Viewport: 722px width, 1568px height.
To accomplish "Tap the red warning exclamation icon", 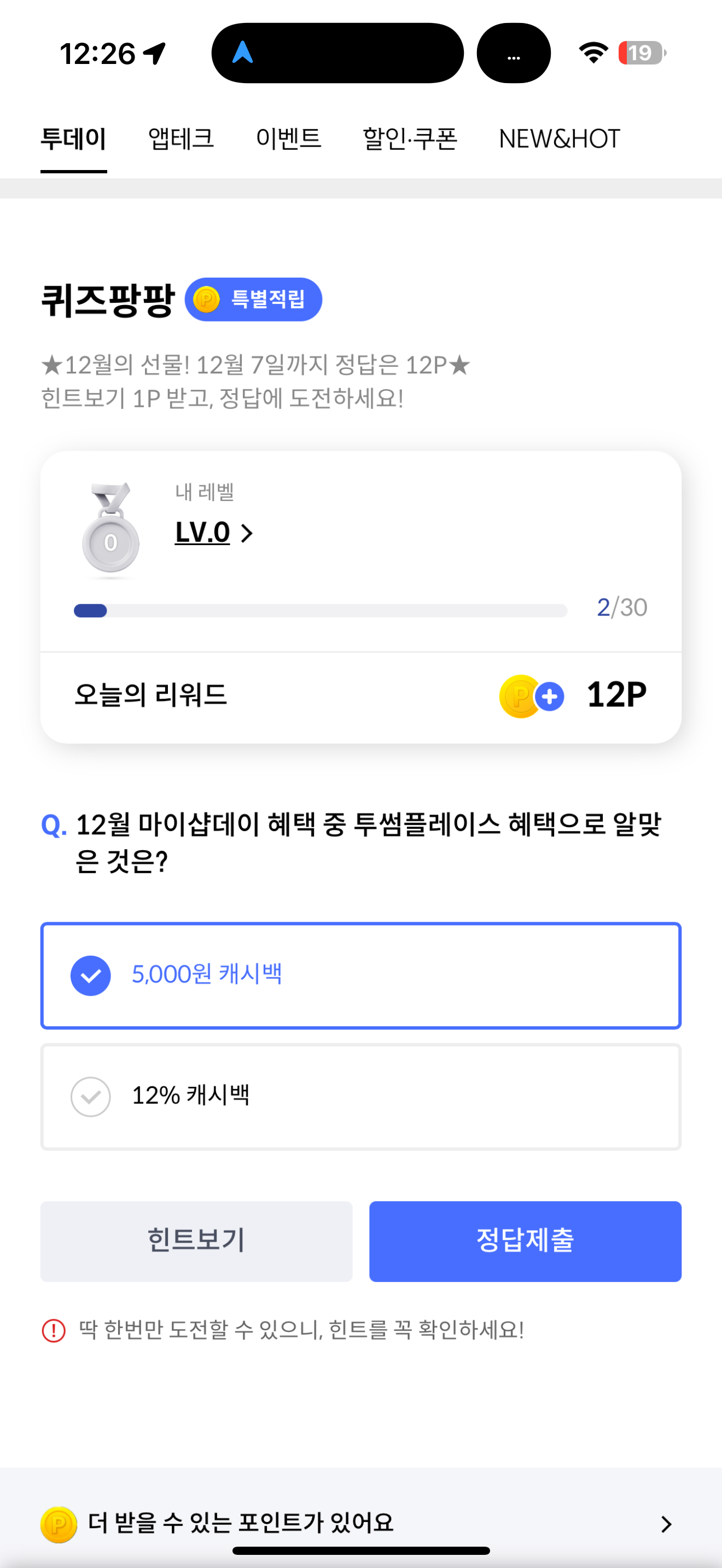I will click(x=54, y=1330).
